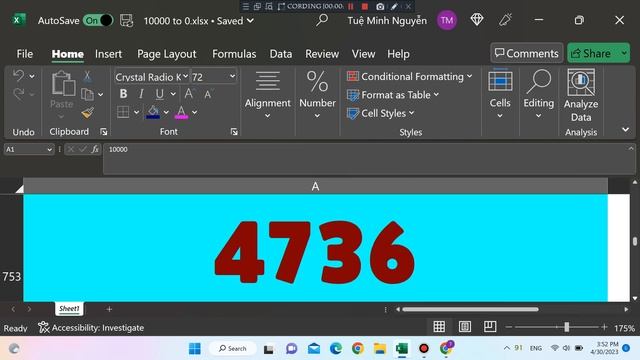Open the Cells group menu
640x360 pixels.
click(x=500, y=95)
